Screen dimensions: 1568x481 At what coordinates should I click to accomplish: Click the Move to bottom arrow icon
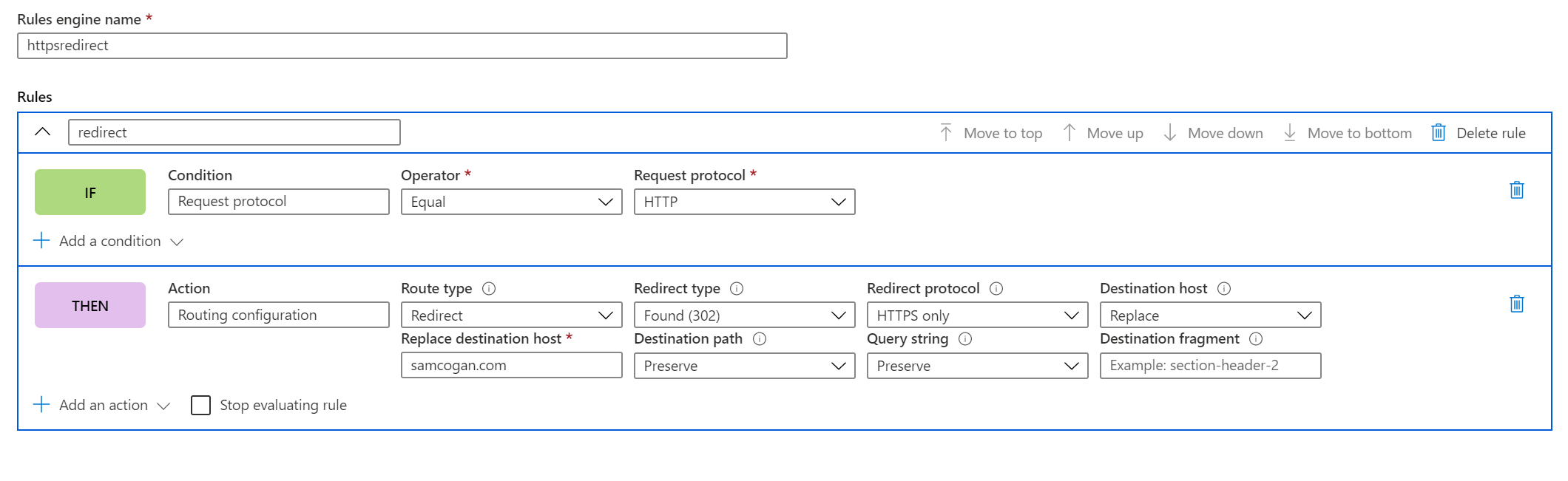click(x=1289, y=132)
